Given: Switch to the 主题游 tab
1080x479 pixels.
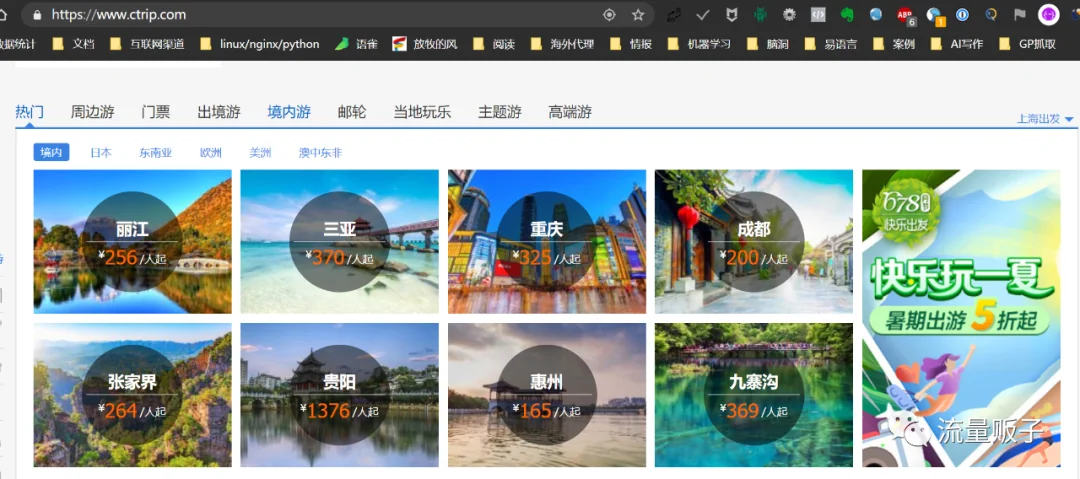Looking at the screenshot, I should (x=500, y=112).
